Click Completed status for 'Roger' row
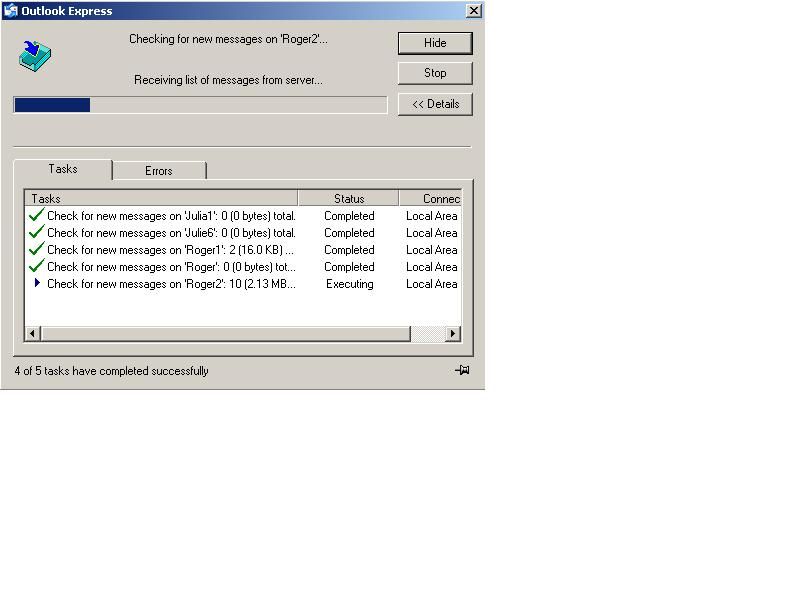 coord(349,267)
